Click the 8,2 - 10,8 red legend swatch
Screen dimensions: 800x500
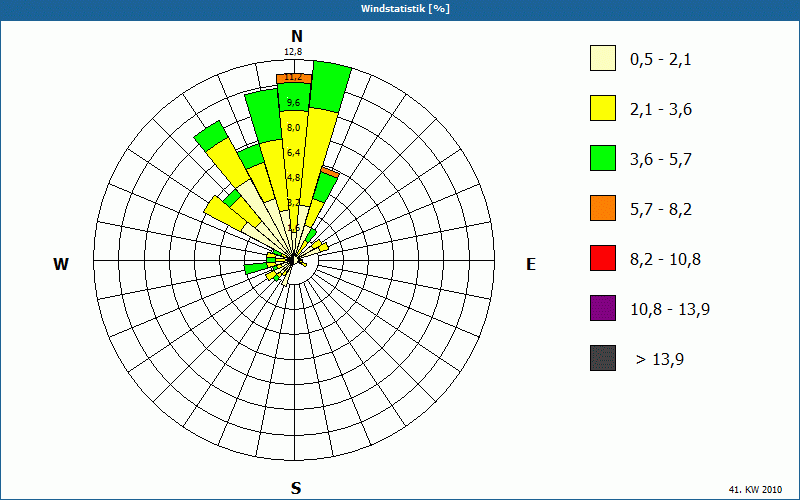[603, 258]
